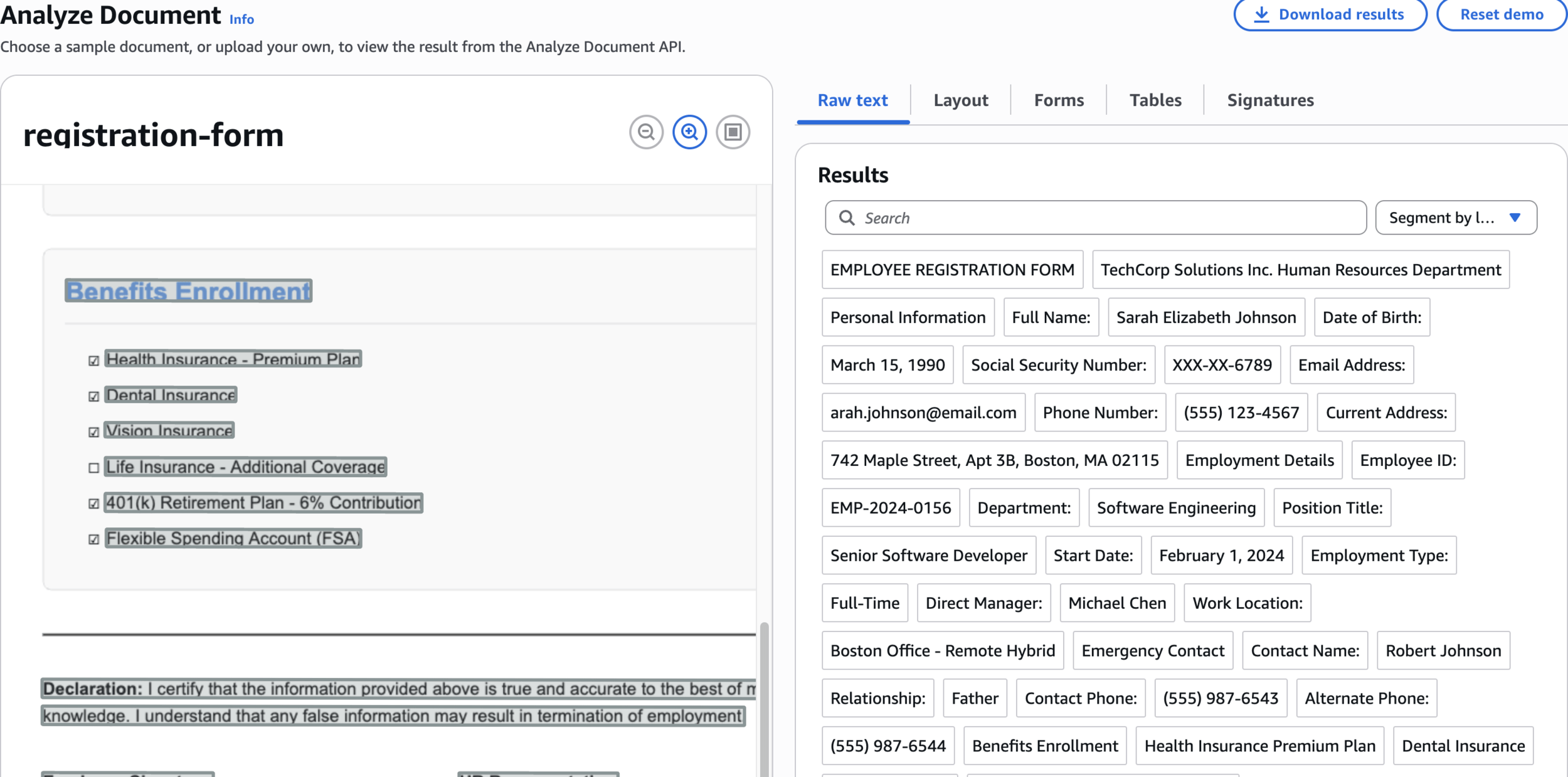Click the blue dropdown arrow in Segment selector
Image resolution: width=1568 pixels, height=777 pixels.
(x=1515, y=218)
